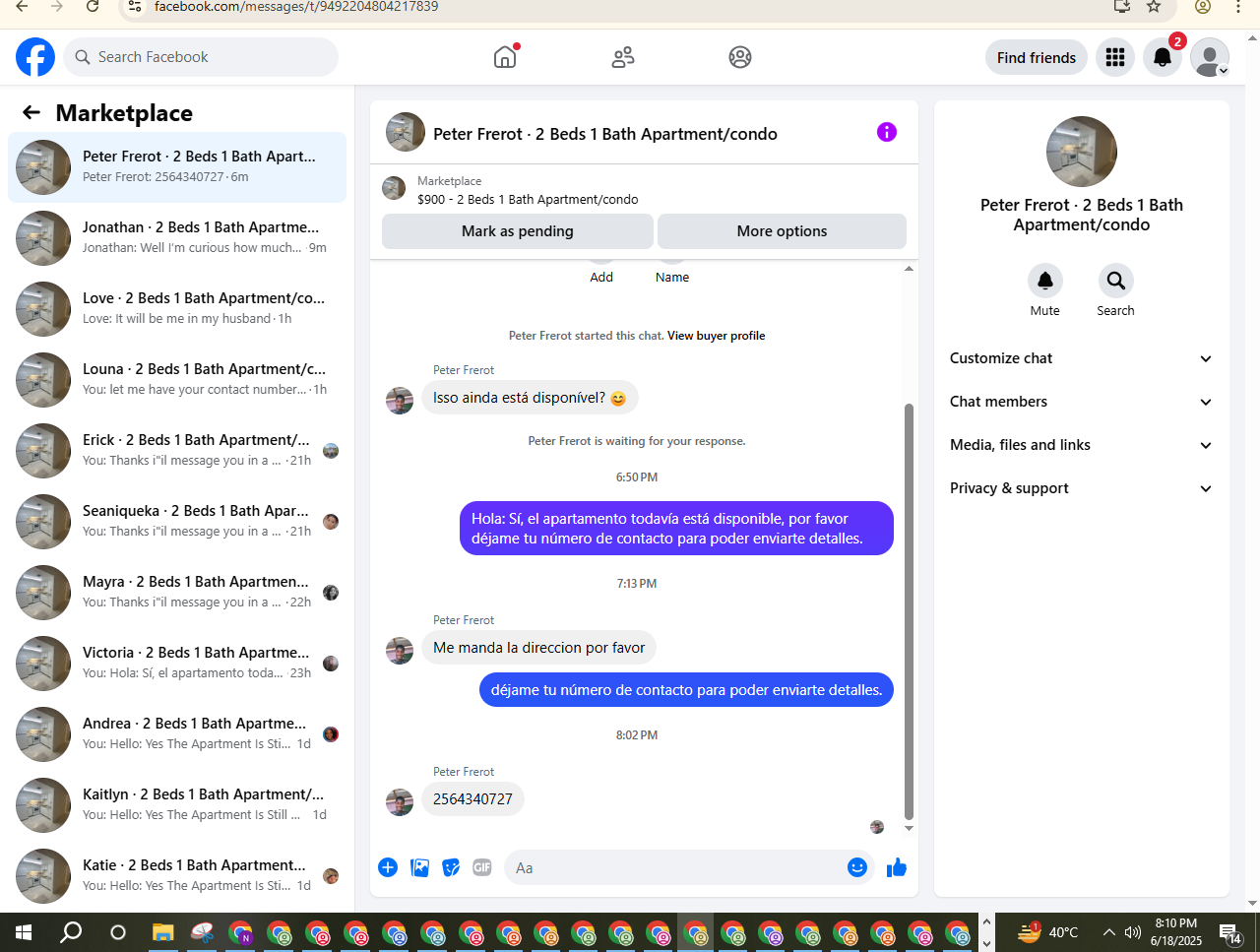The image size is (1260, 952).
Task: Click the browser address bar URL
Action: [296, 7]
